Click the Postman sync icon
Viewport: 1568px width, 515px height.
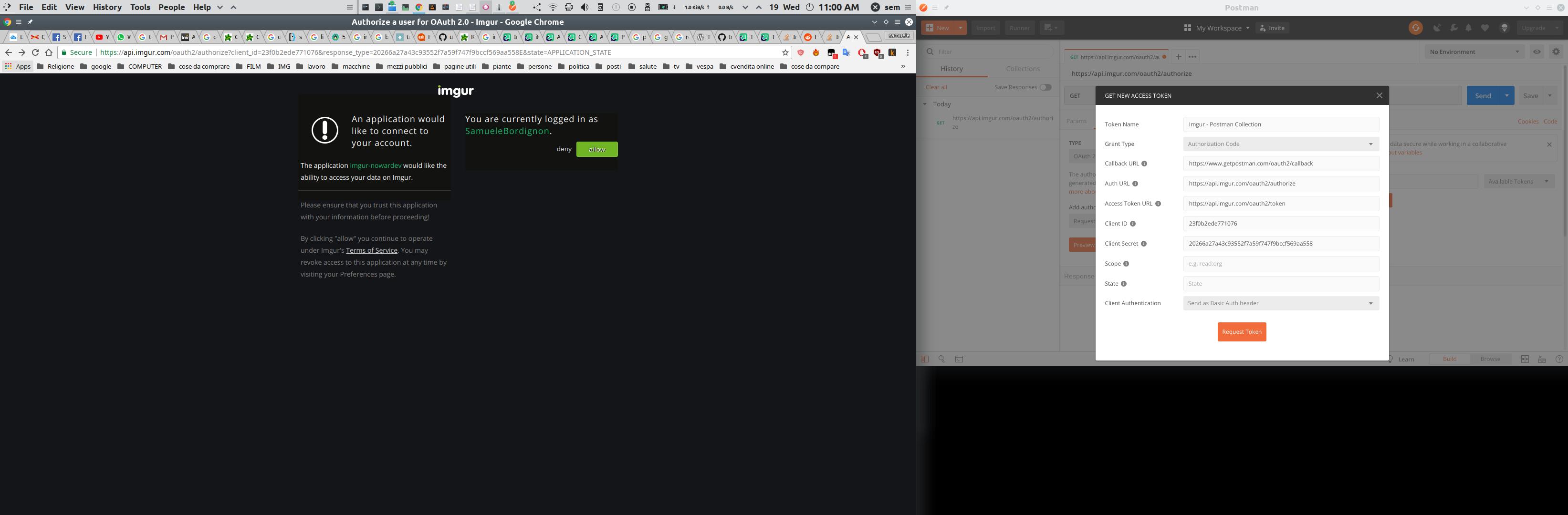pyautogui.click(x=1415, y=28)
